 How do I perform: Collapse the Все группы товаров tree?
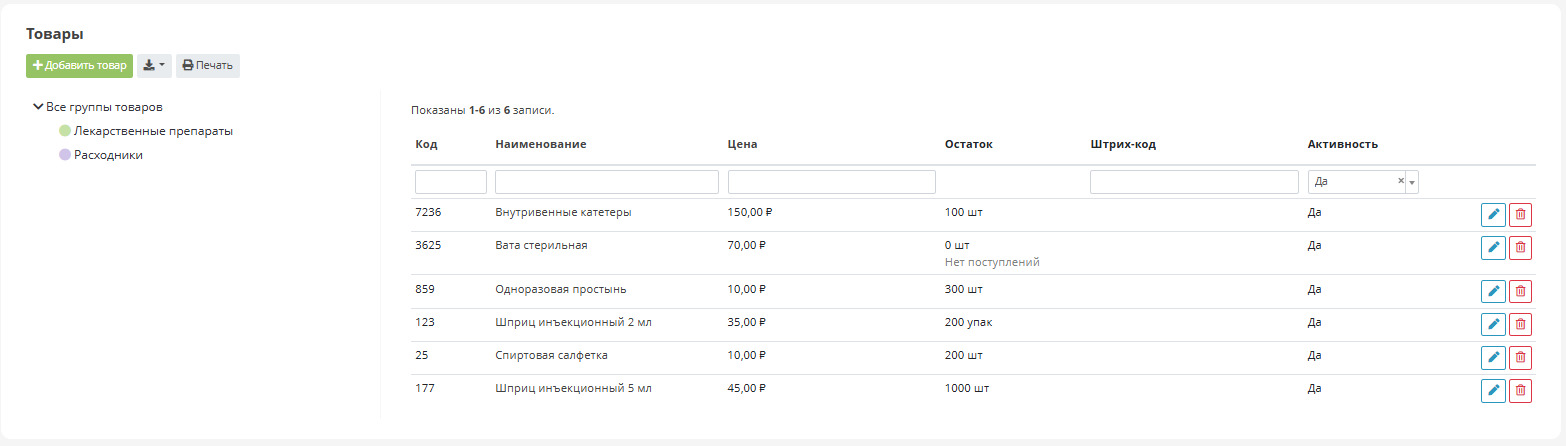(x=38, y=107)
